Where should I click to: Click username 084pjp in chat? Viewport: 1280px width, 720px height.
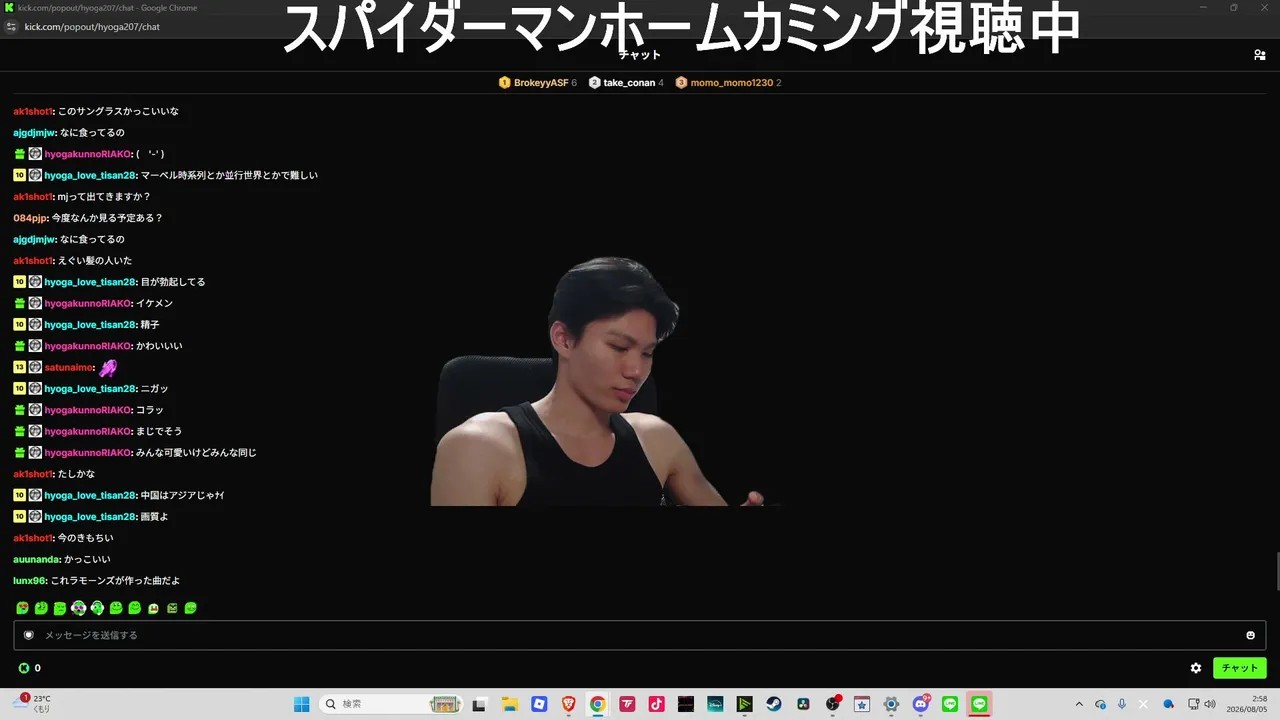pyautogui.click(x=30, y=218)
